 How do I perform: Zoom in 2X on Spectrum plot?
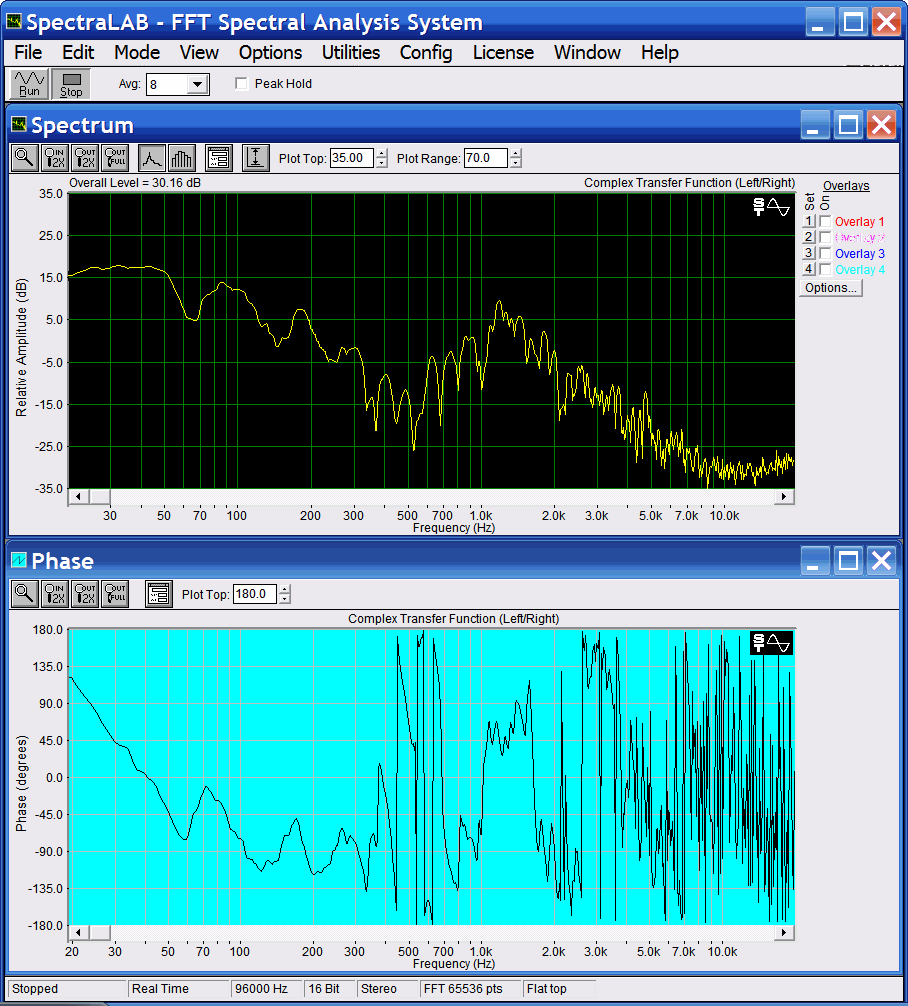pos(55,157)
